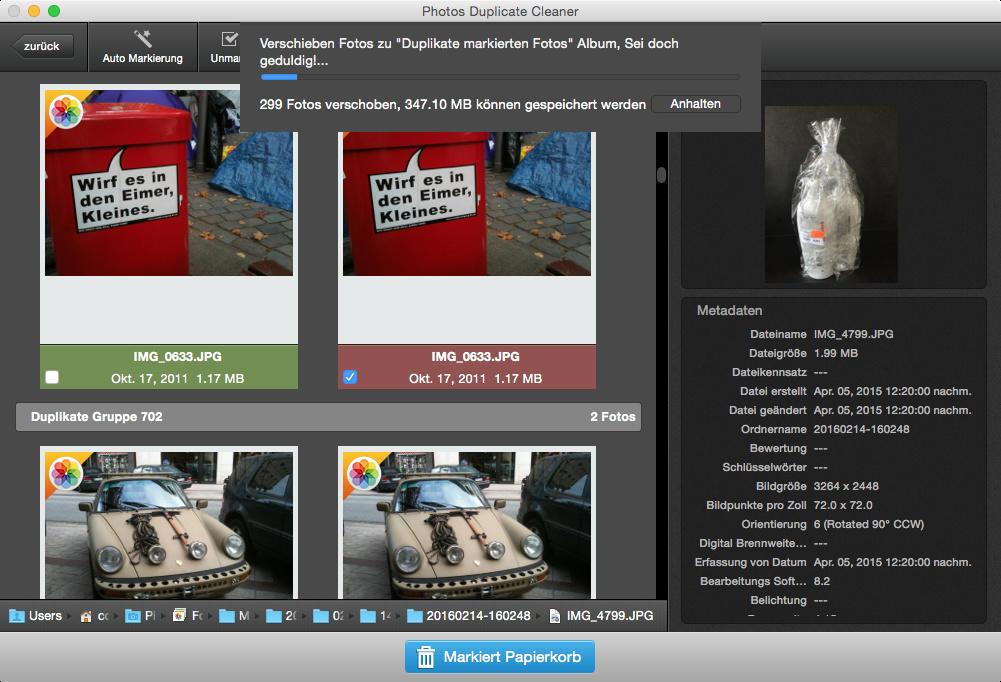The image size is (1001, 682).
Task: Click the Photos app badge on first car photo
Action: 66,474
